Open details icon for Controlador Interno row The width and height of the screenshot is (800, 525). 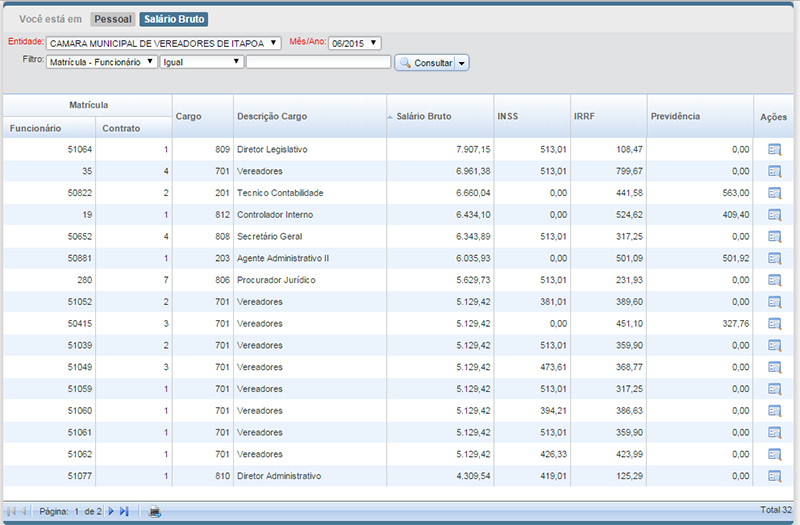coord(774,215)
